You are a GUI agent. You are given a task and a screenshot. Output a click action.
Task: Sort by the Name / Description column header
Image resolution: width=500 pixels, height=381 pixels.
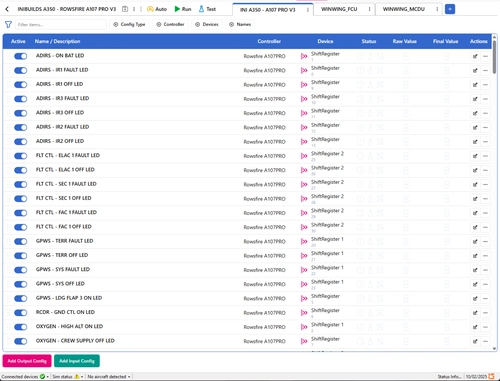tap(57, 41)
